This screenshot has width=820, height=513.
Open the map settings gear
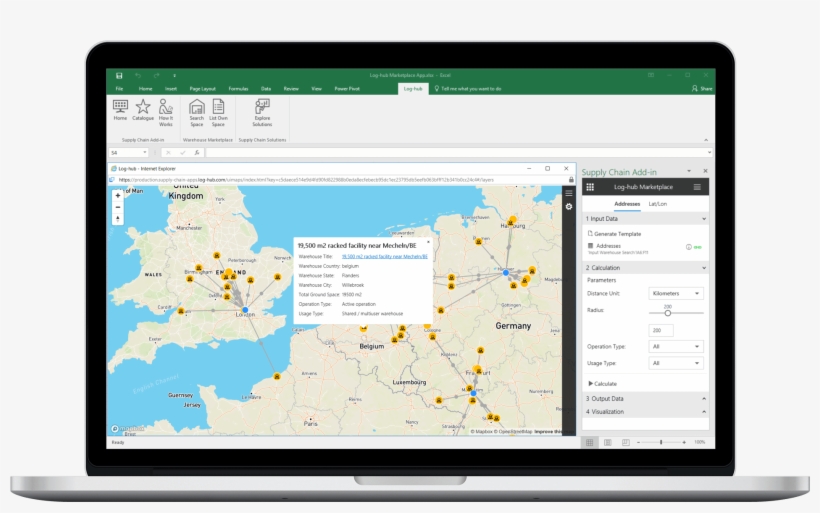point(568,207)
